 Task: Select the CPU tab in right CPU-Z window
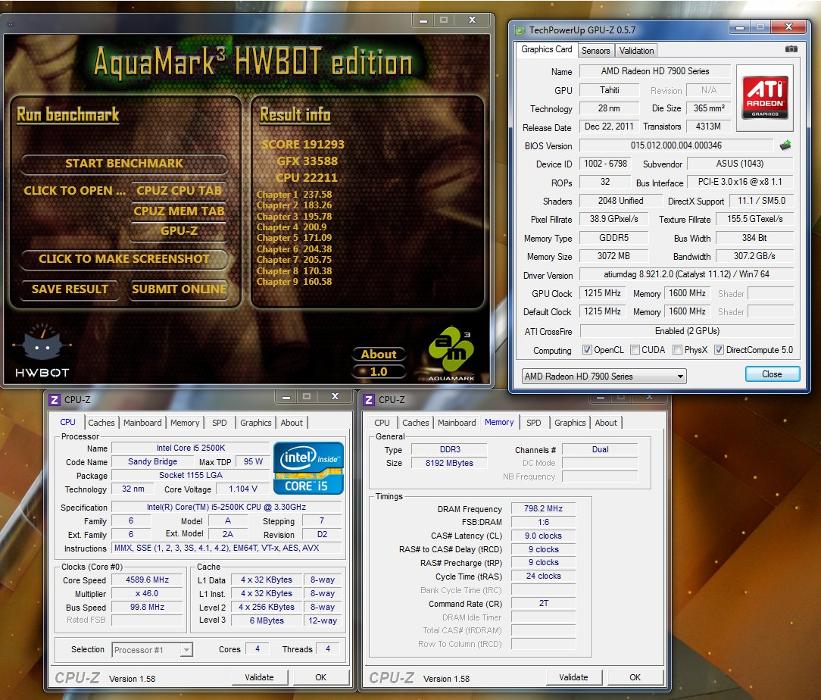coord(382,423)
